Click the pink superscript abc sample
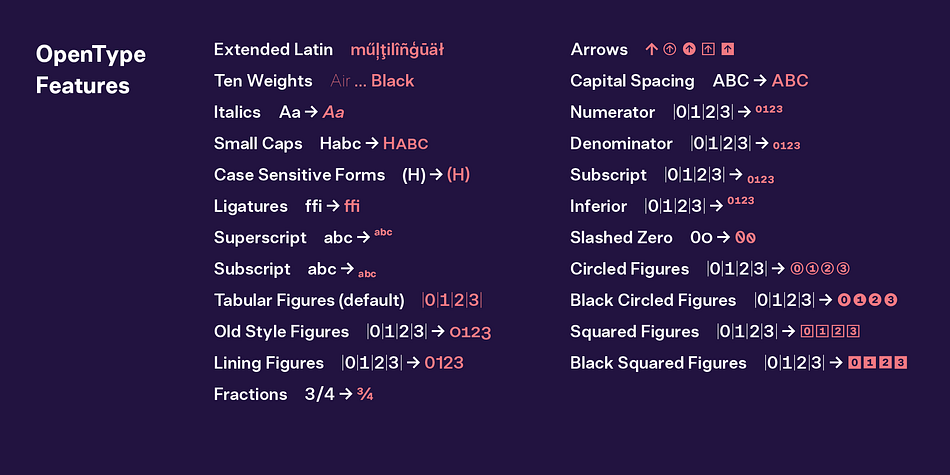This screenshot has width=950, height=475. click(383, 233)
